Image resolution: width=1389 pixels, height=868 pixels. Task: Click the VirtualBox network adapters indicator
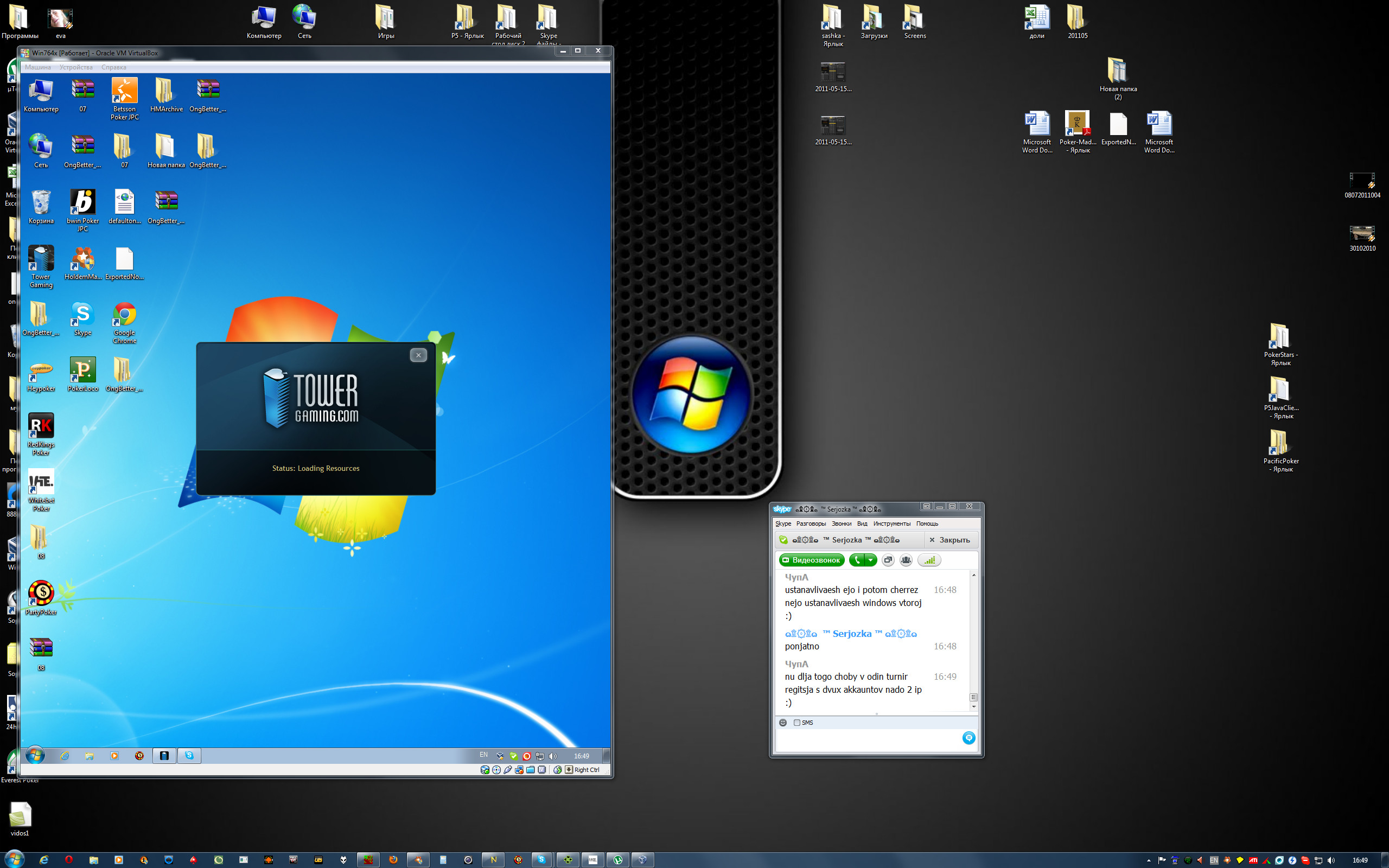[519, 770]
